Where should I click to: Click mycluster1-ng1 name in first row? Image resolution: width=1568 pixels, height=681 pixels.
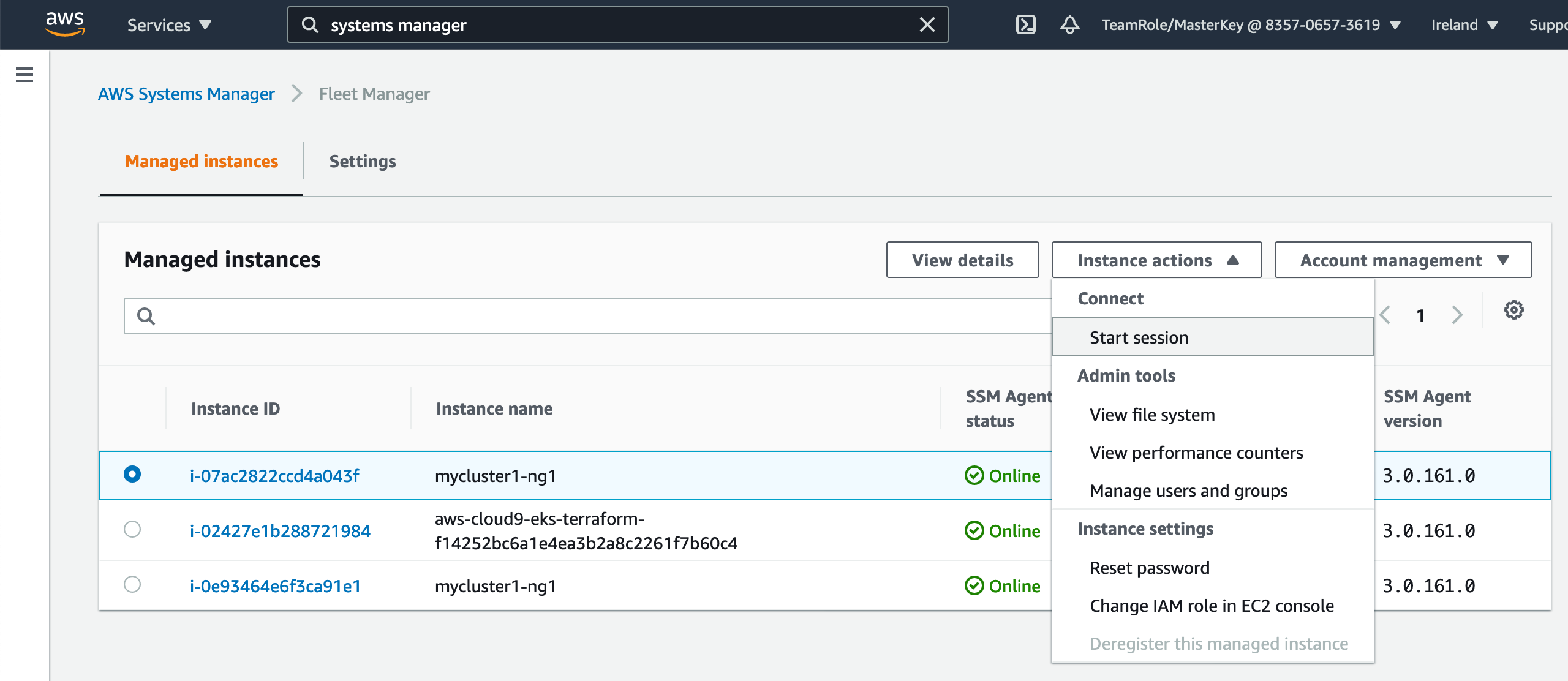coord(496,475)
